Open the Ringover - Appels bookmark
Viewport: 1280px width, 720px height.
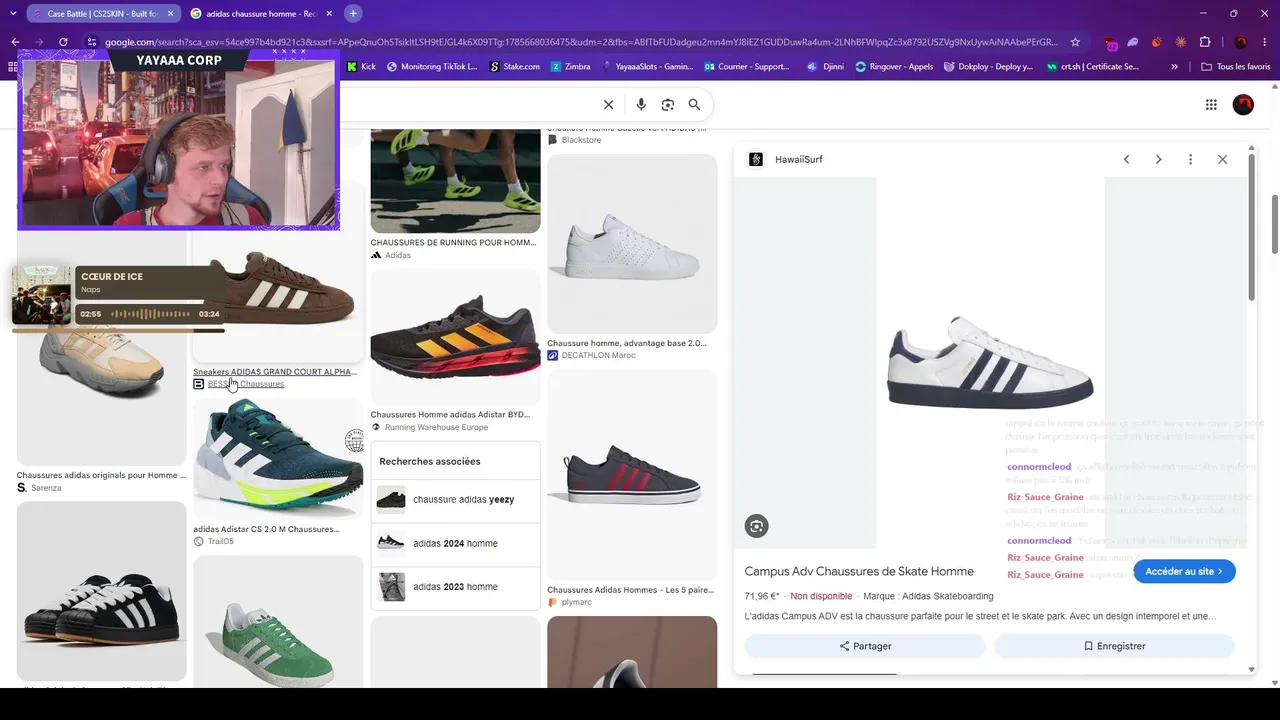[x=894, y=67]
